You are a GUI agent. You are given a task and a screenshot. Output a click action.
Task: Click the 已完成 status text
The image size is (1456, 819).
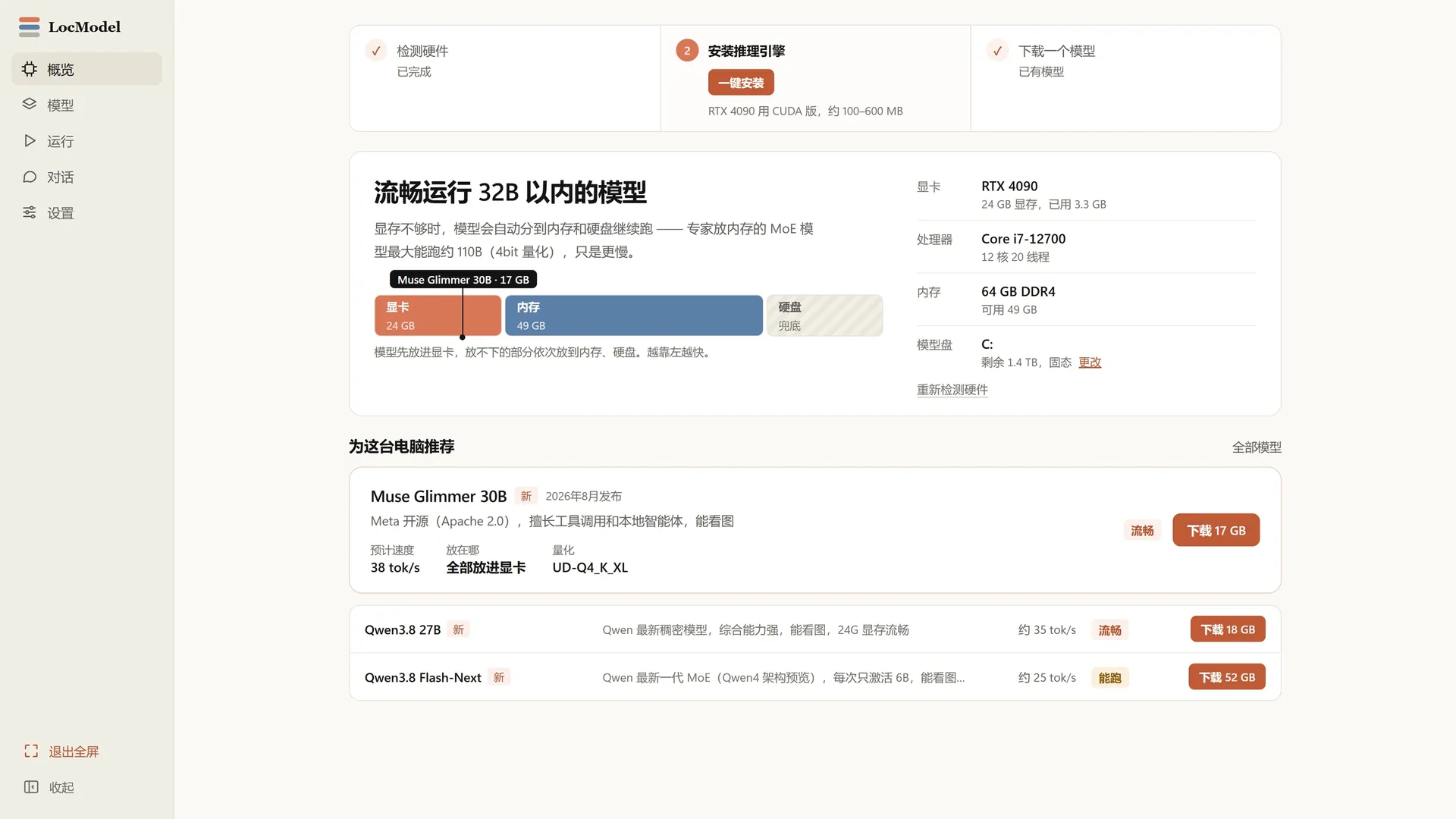coord(414,72)
